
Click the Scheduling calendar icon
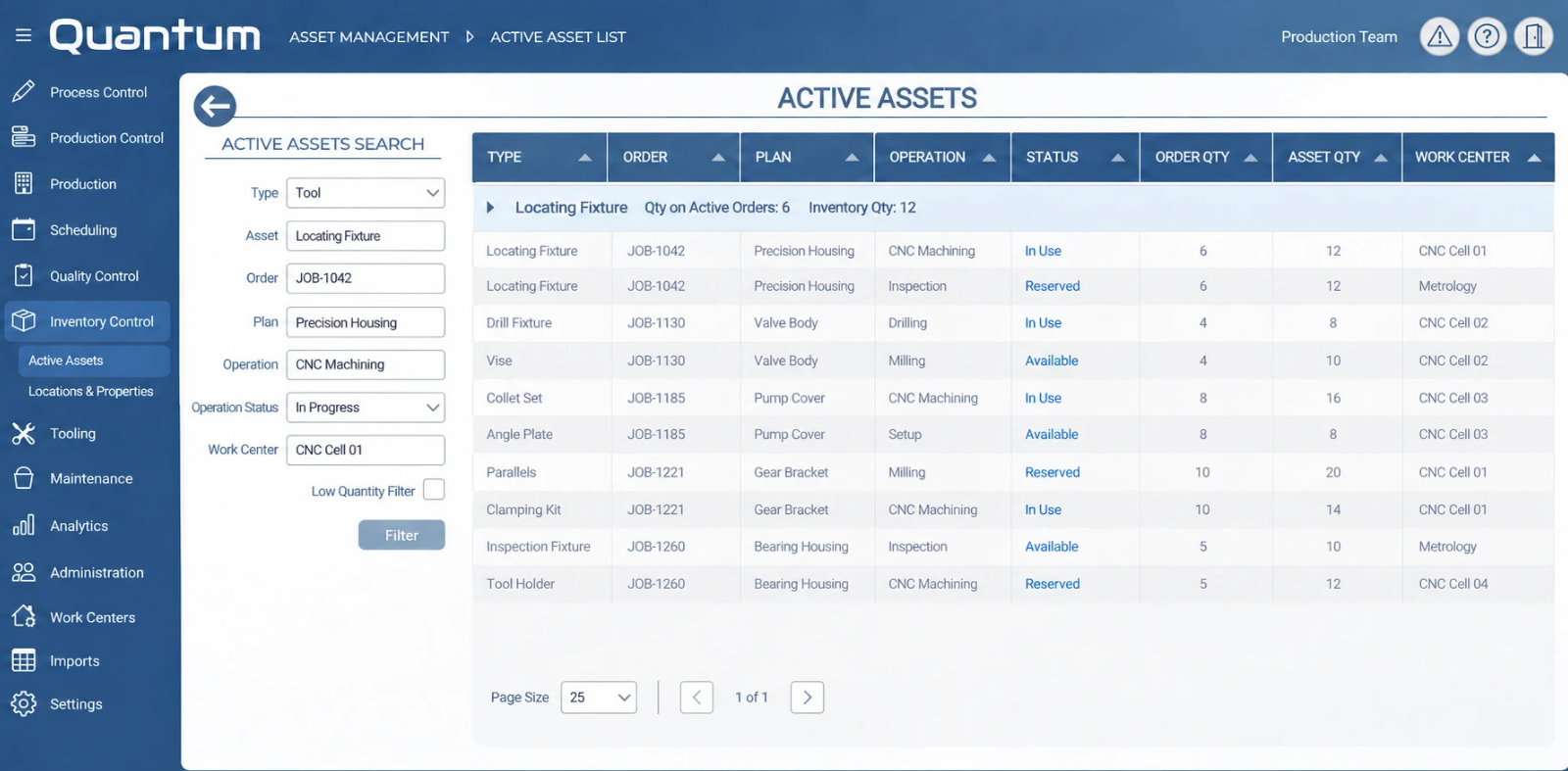tap(24, 229)
